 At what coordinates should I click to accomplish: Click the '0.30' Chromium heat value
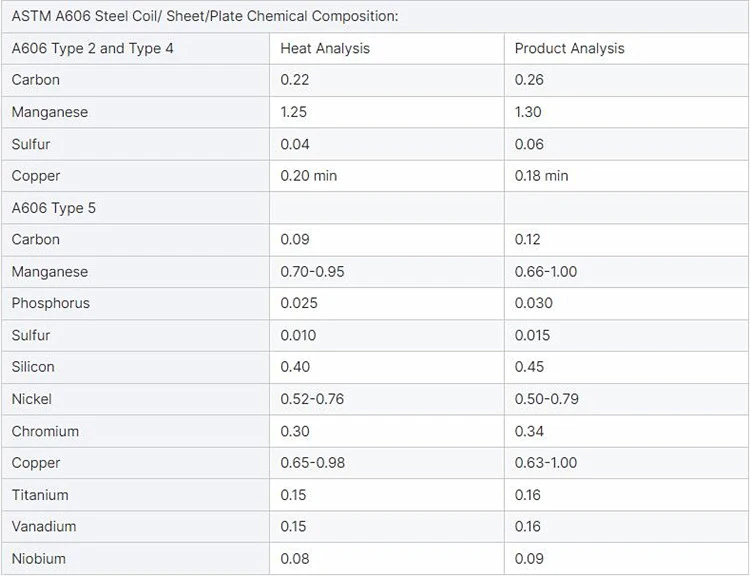pos(295,432)
